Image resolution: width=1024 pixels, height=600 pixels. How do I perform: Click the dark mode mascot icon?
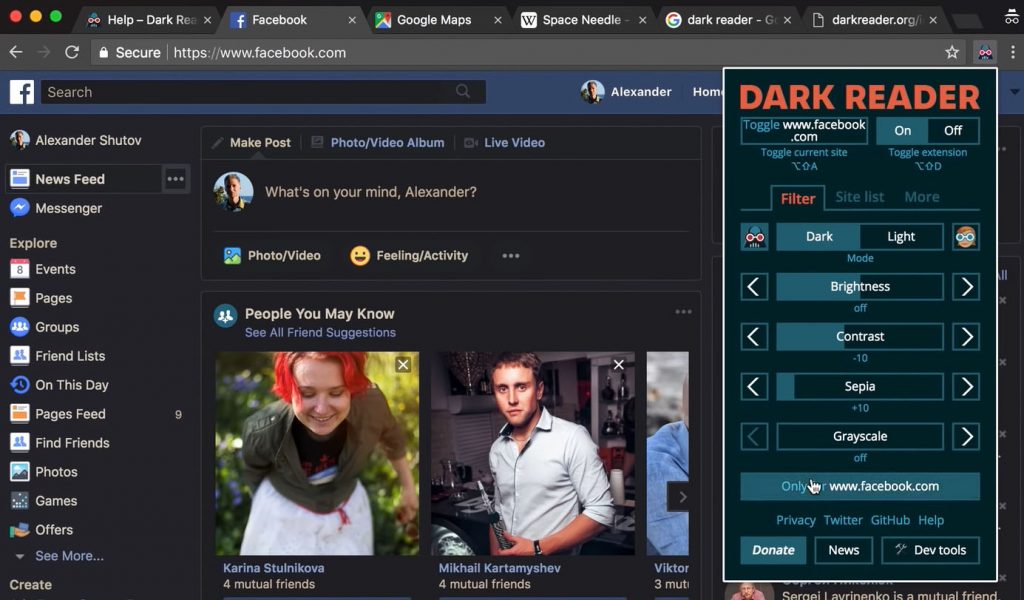pyautogui.click(x=755, y=237)
